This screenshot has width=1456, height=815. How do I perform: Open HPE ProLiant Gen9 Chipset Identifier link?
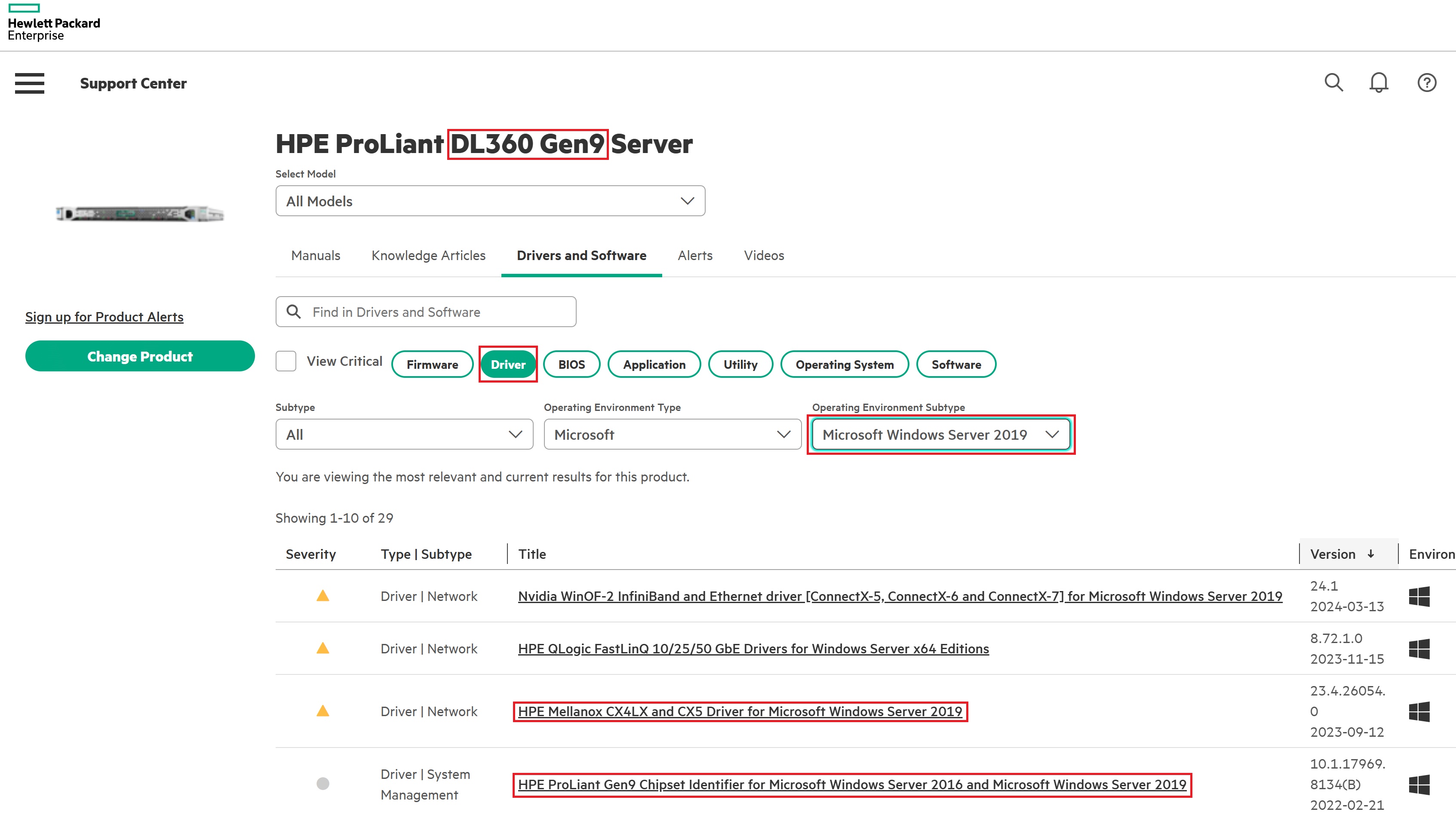pyautogui.click(x=852, y=784)
